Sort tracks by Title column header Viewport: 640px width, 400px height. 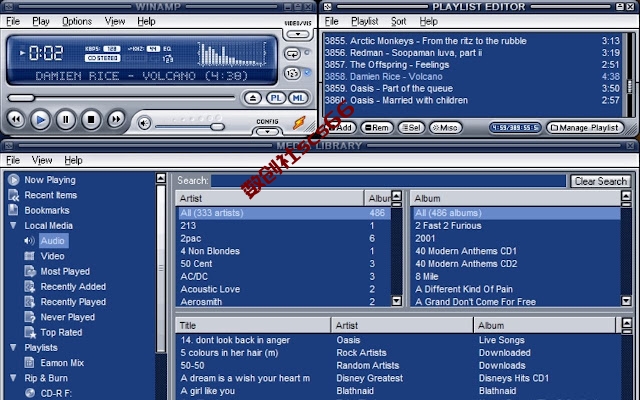coord(253,325)
